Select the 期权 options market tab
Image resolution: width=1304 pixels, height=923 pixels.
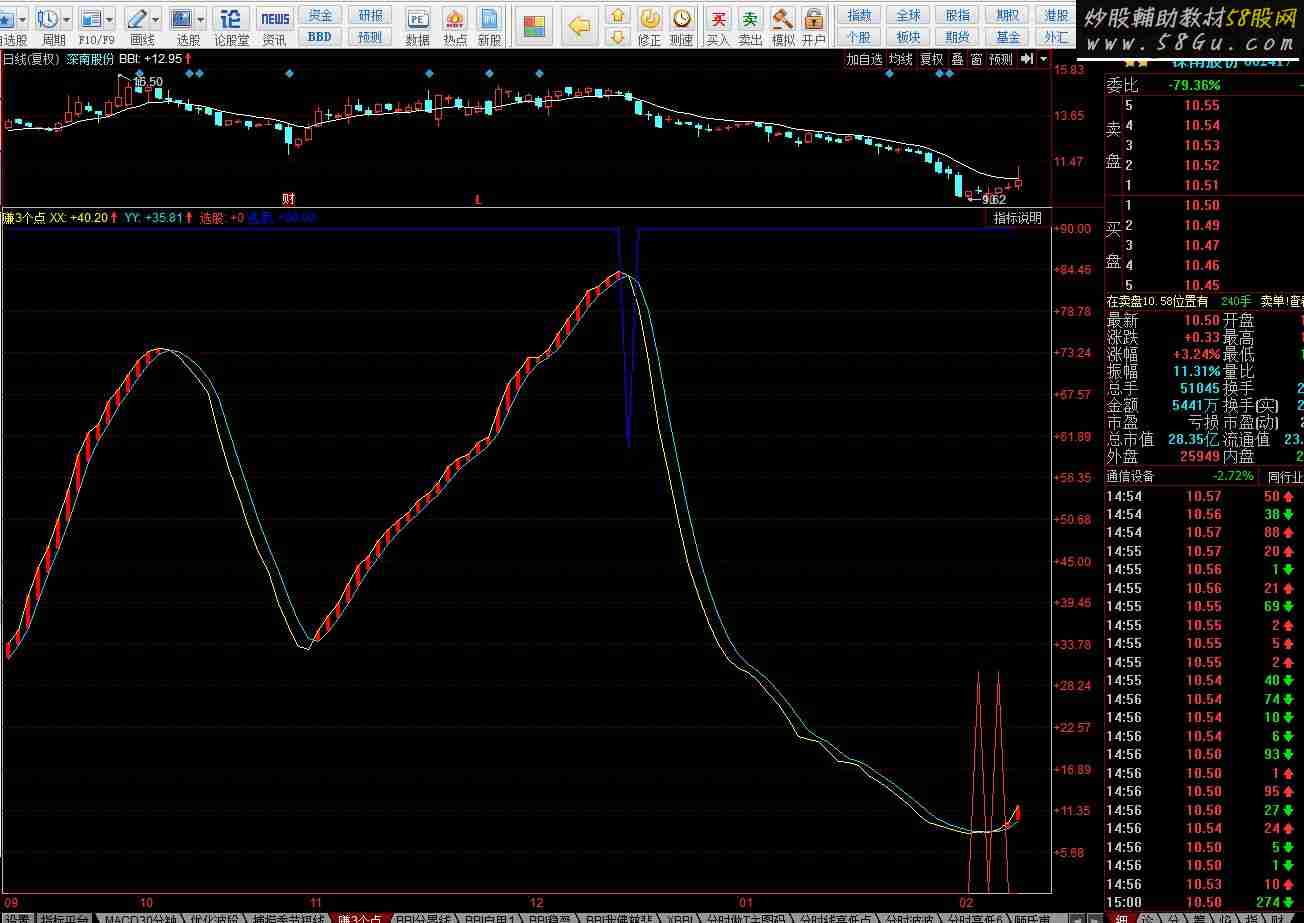[1008, 15]
